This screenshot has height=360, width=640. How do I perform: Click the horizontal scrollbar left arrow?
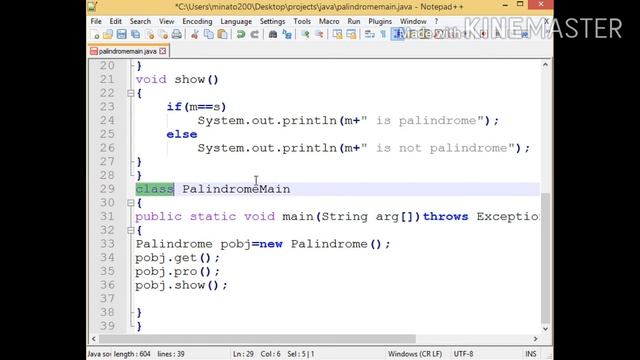tap(94, 339)
